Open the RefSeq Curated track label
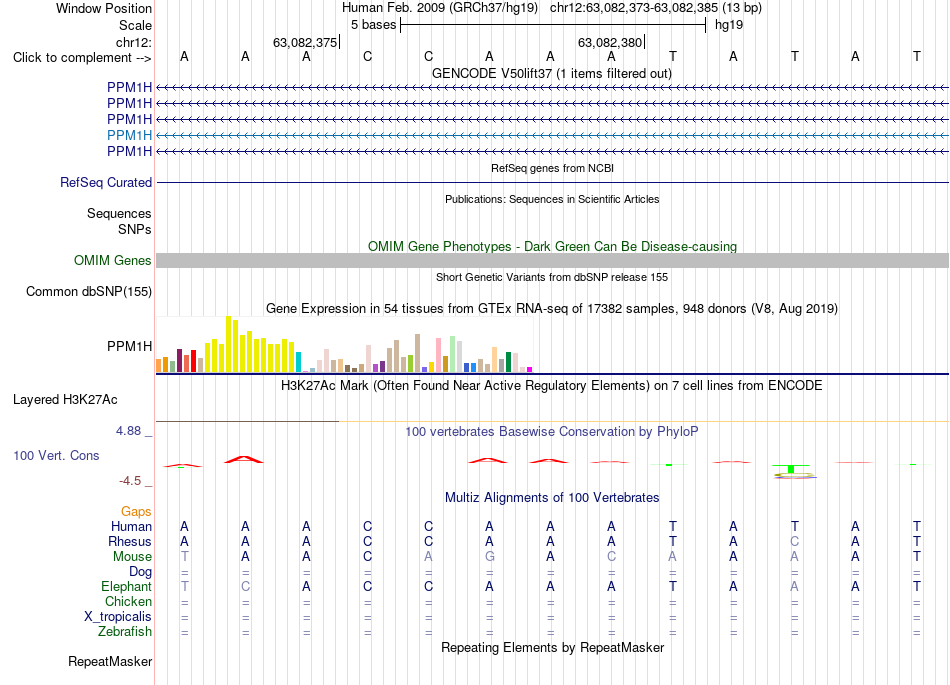Screen dimensions: 950x685 coord(106,182)
